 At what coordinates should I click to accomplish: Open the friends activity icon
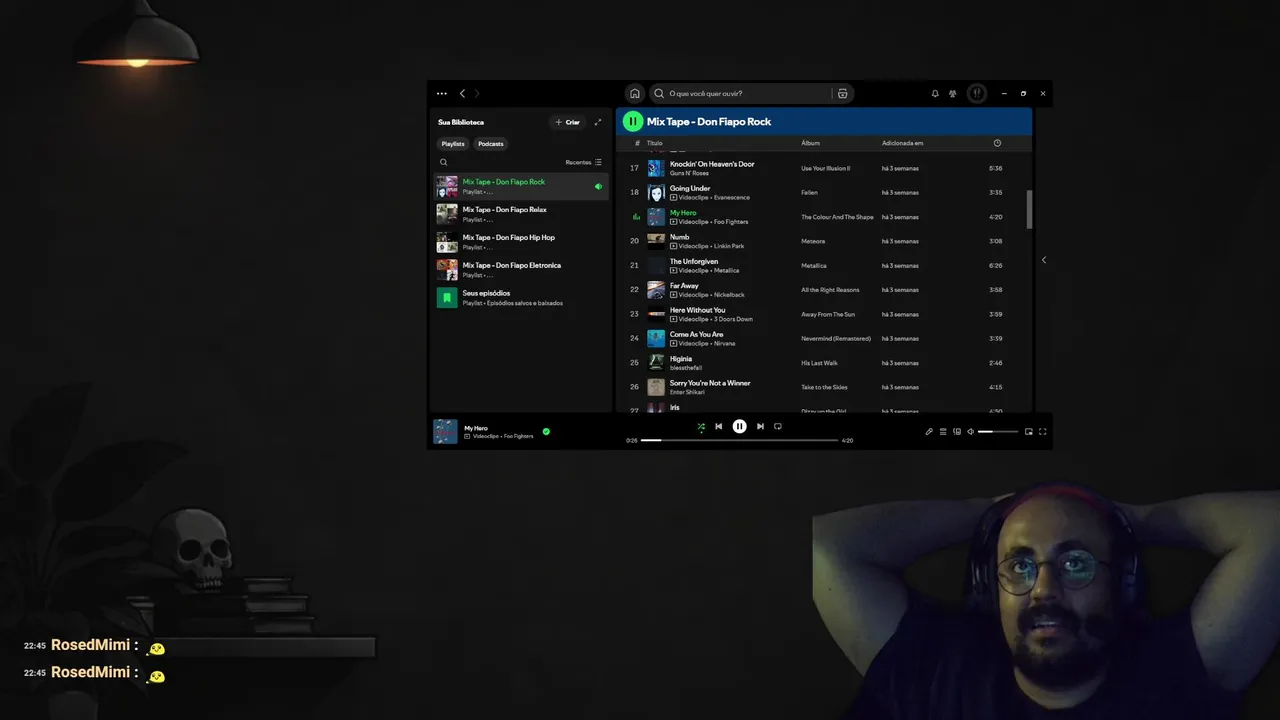953,93
